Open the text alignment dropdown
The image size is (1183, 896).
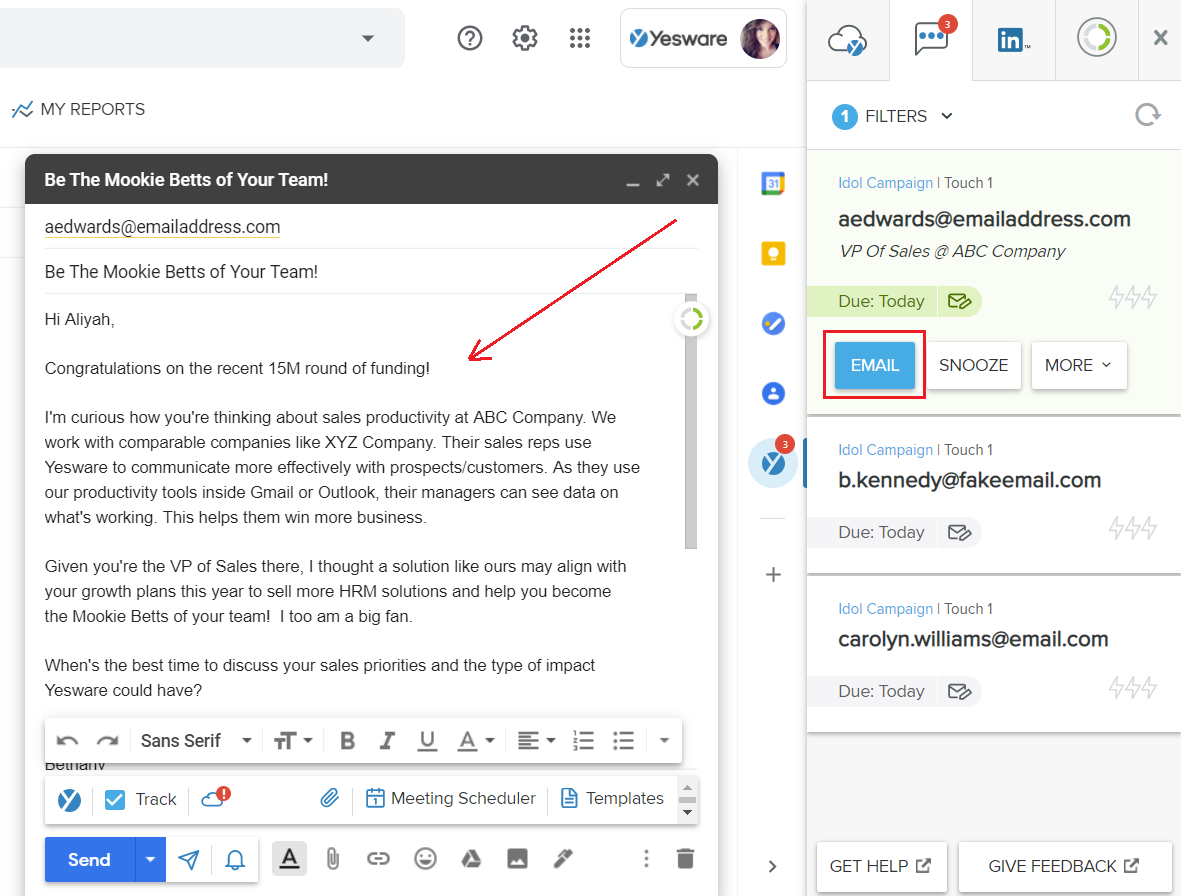pos(536,741)
